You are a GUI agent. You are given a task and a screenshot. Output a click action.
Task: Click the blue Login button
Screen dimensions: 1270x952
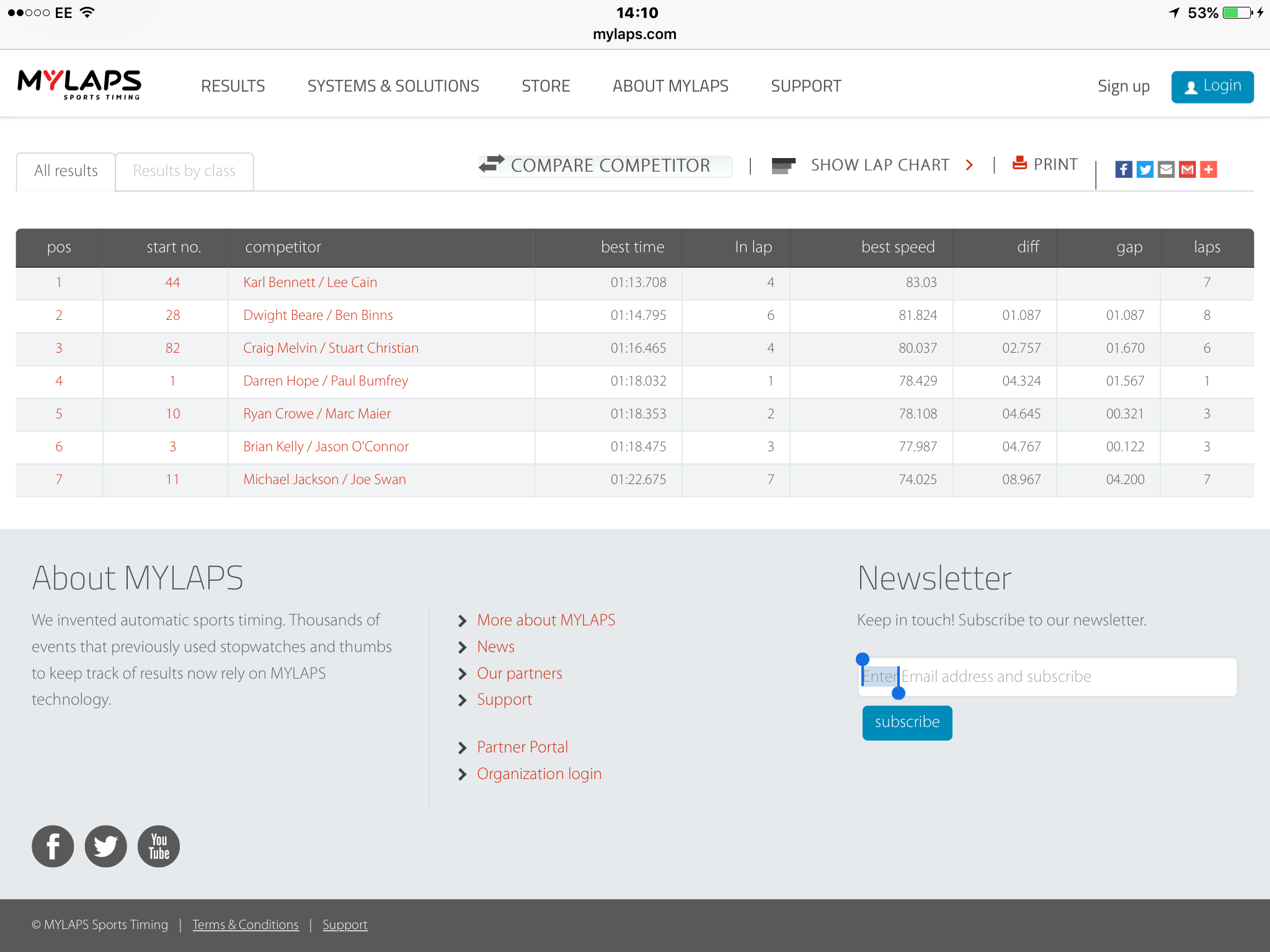click(x=1212, y=87)
